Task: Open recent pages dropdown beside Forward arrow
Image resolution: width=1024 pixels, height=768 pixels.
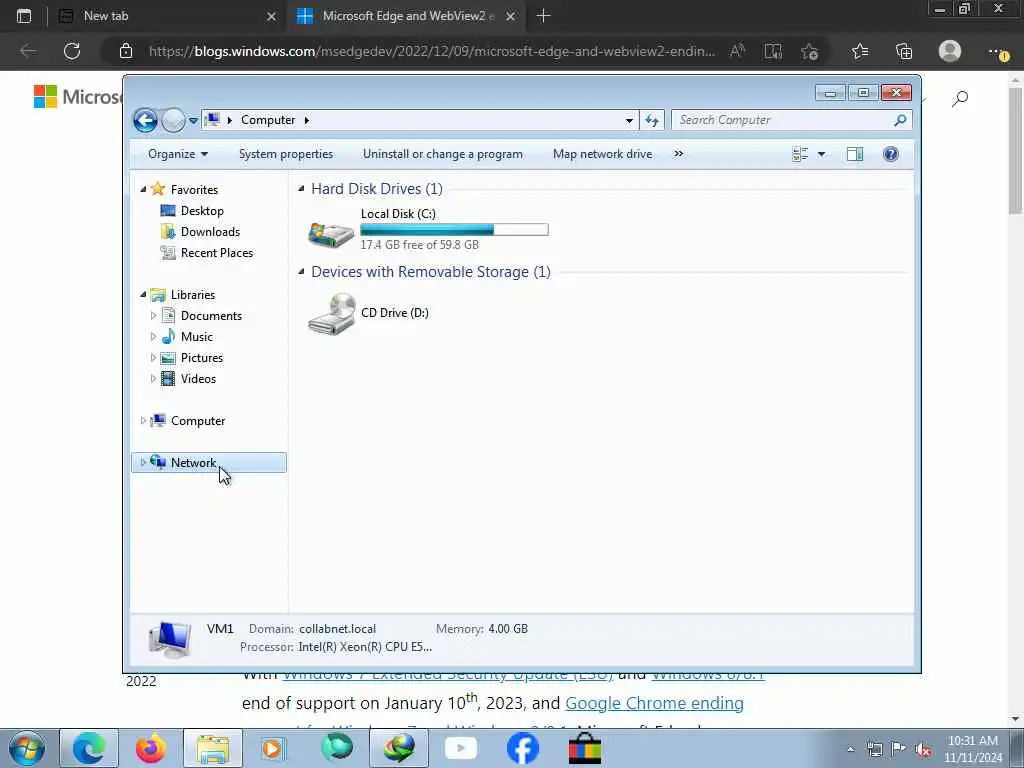Action: (193, 120)
